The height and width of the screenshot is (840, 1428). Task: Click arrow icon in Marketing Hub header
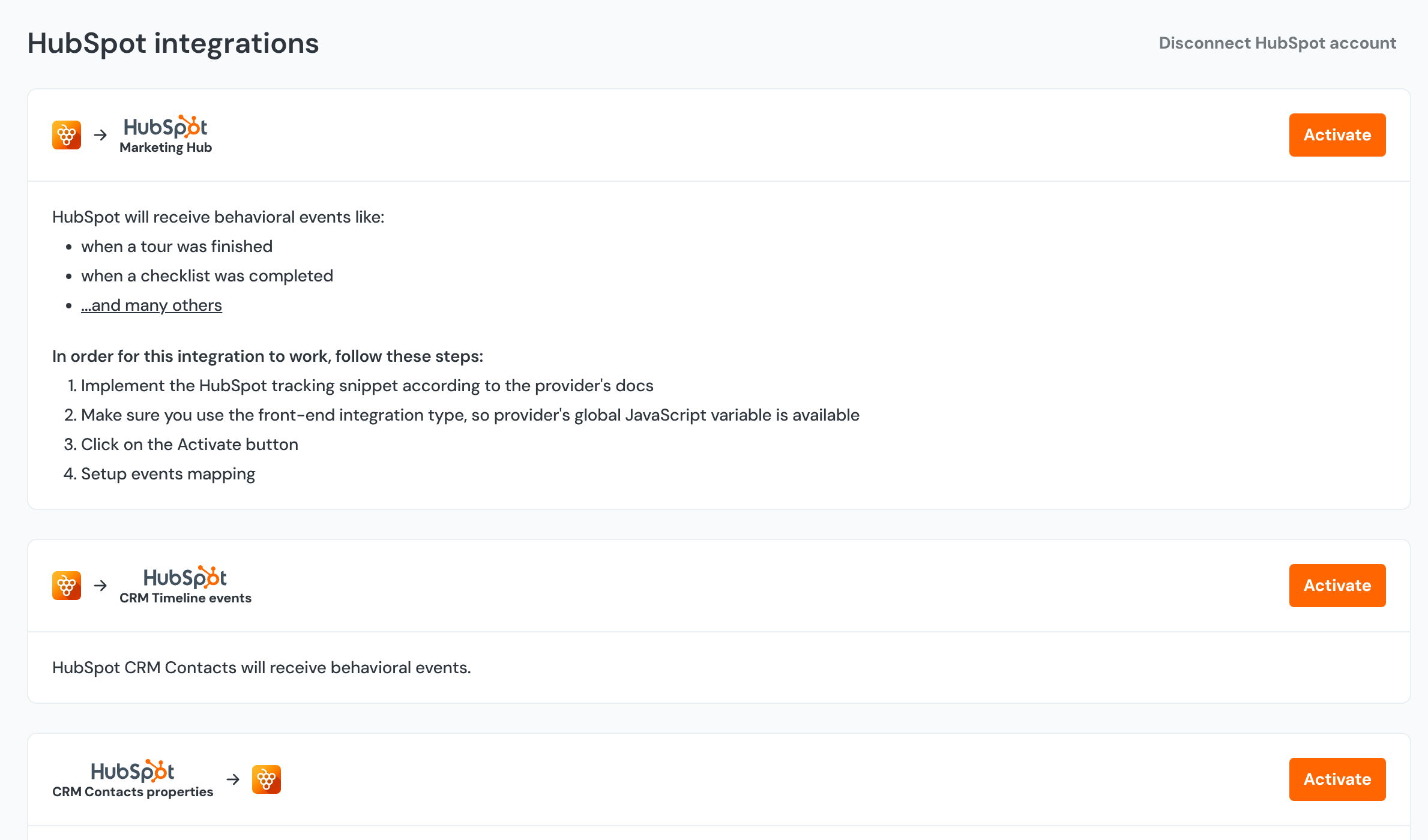tap(101, 135)
